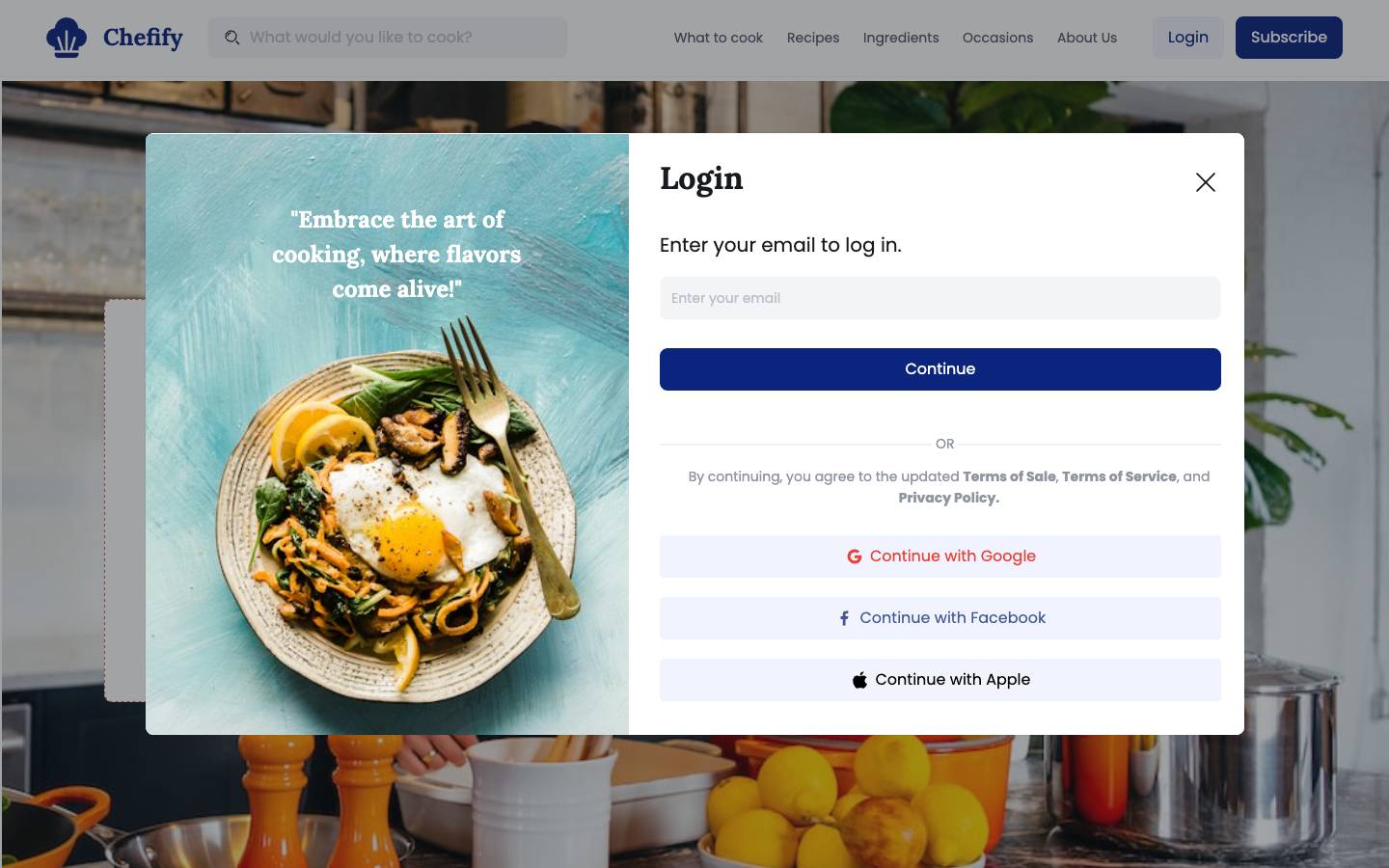
Task: Click the search box in header
Action: (x=388, y=38)
